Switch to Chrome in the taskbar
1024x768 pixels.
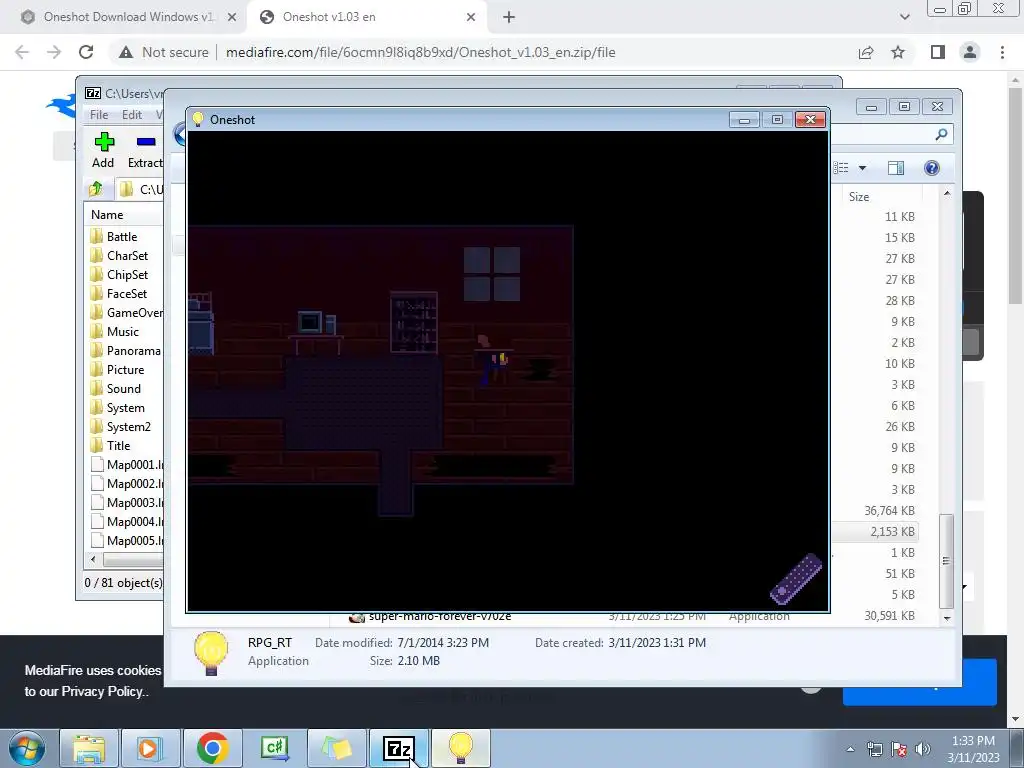pyautogui.click(x=212, y=748)
